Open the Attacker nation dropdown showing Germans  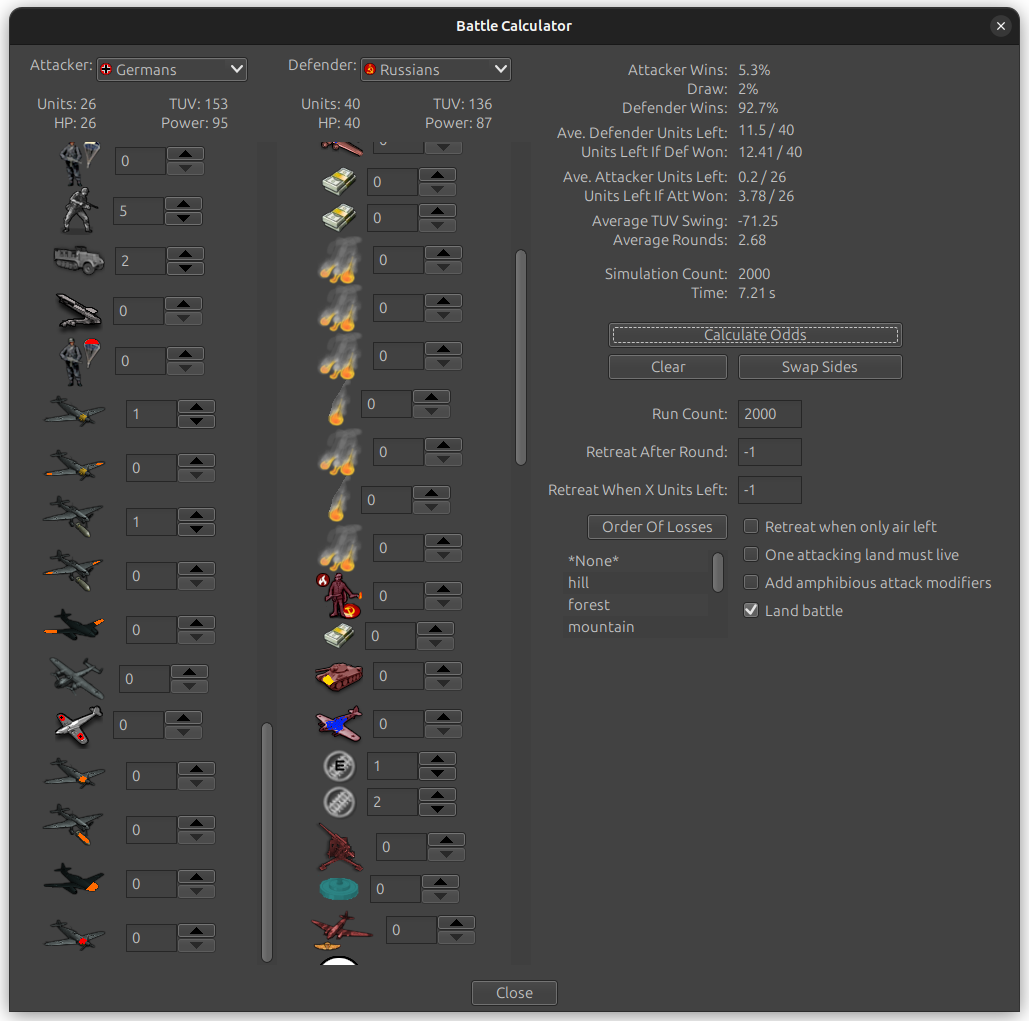pyautogui.click(x=171, y=69)
